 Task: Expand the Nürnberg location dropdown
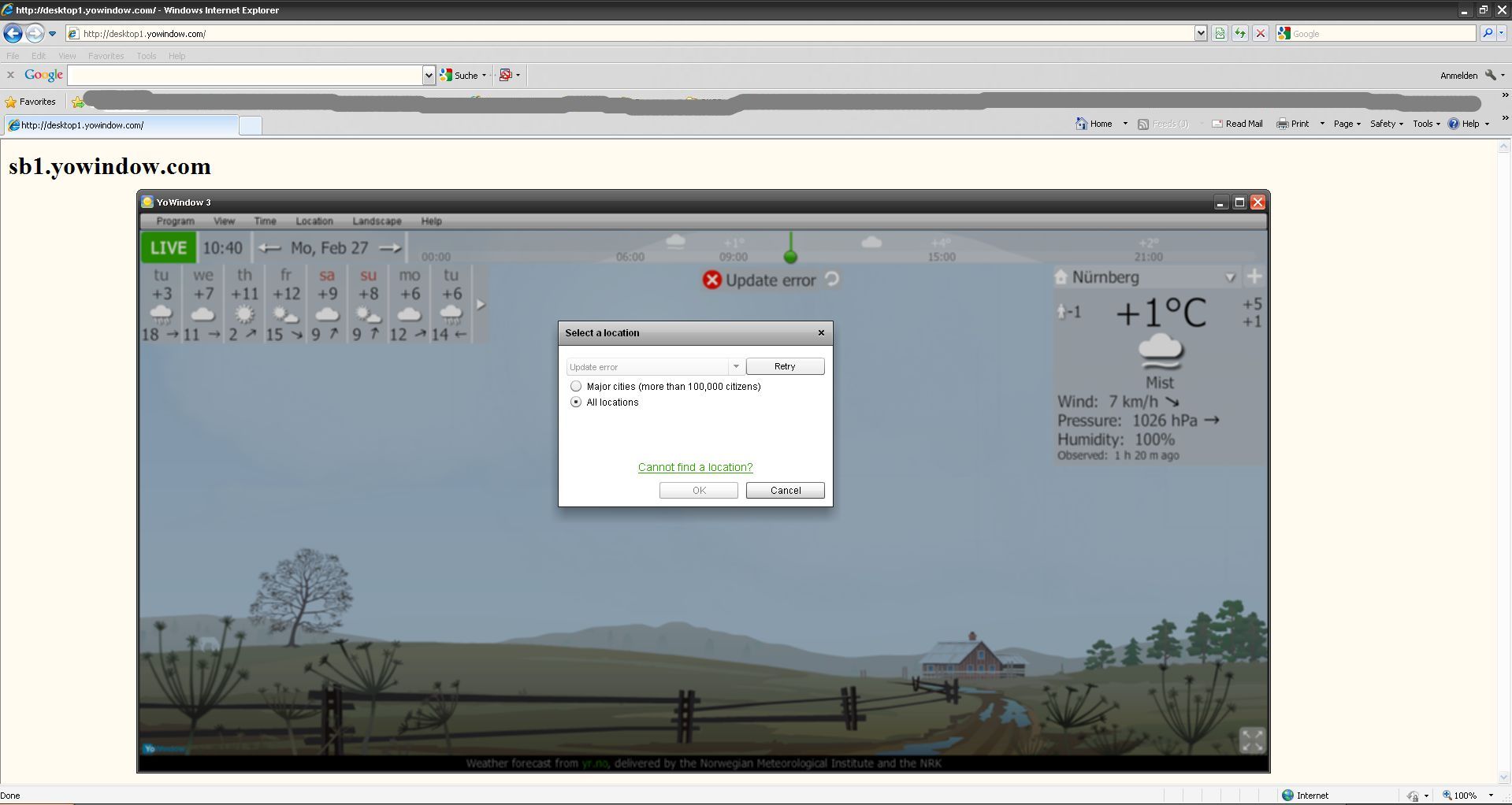coord(1230,277)
